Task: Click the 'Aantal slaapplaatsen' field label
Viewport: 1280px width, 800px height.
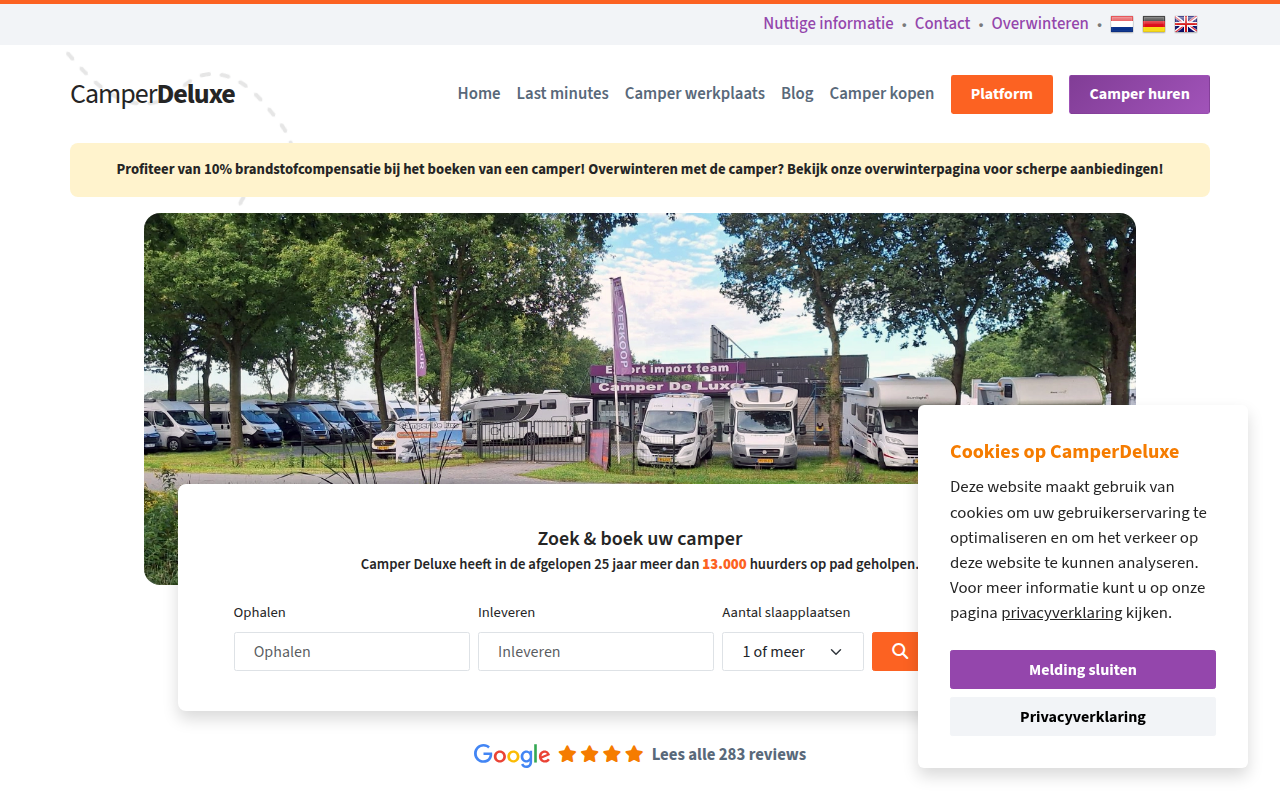Action: click(786, 612)
